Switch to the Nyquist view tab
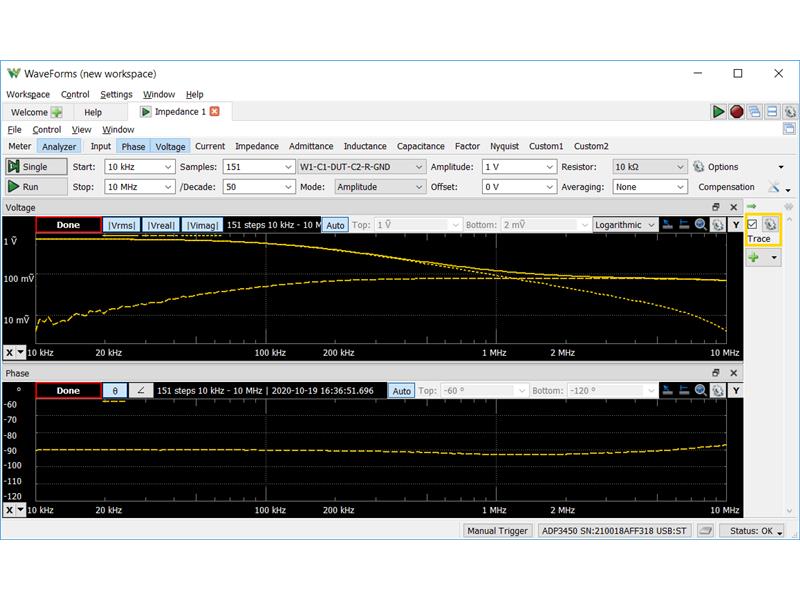The image size is (800, 600). [504, 146]
